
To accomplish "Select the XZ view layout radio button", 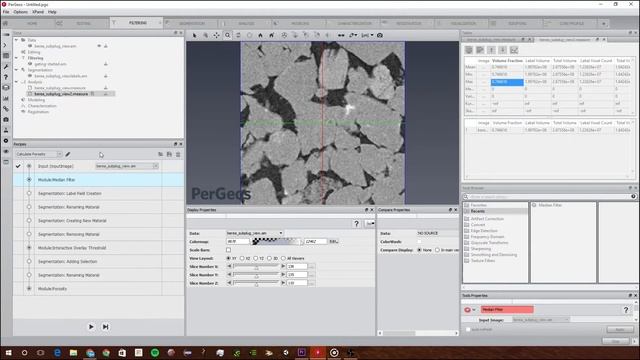I will 242,258.
